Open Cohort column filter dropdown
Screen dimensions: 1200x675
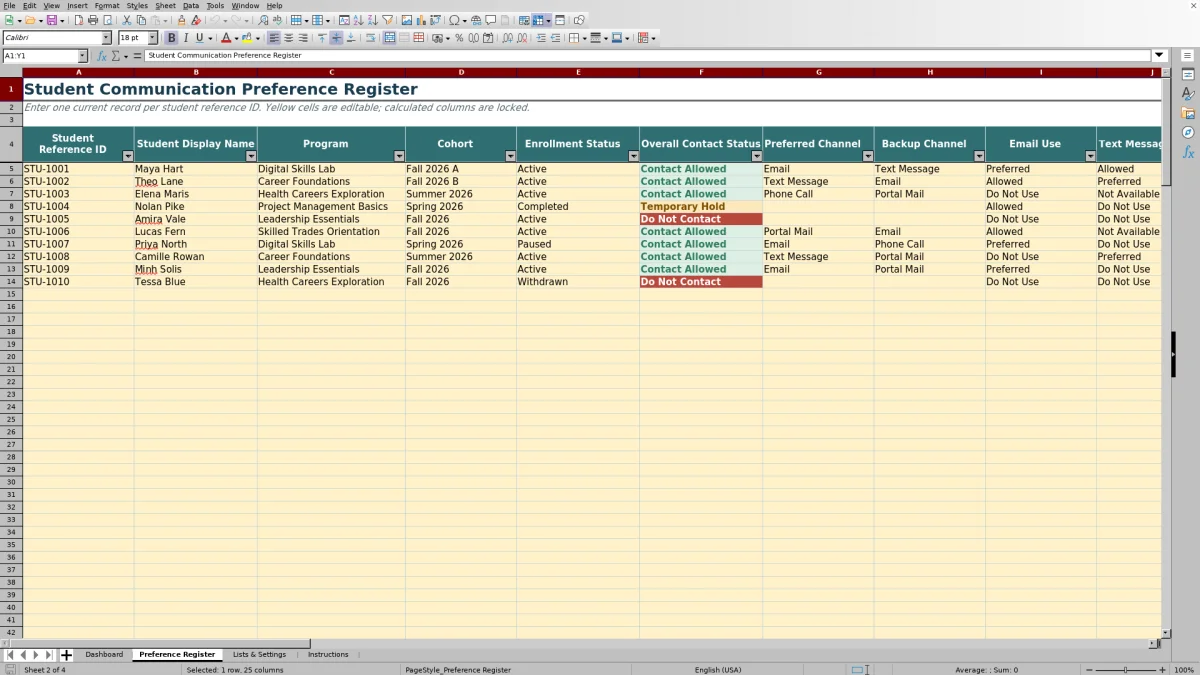click(510, 156)
